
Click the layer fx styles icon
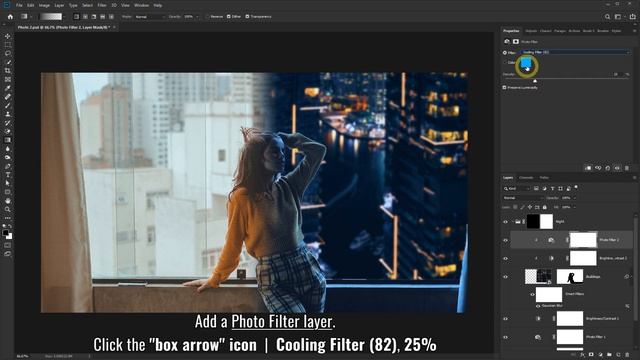click(582, 355)
